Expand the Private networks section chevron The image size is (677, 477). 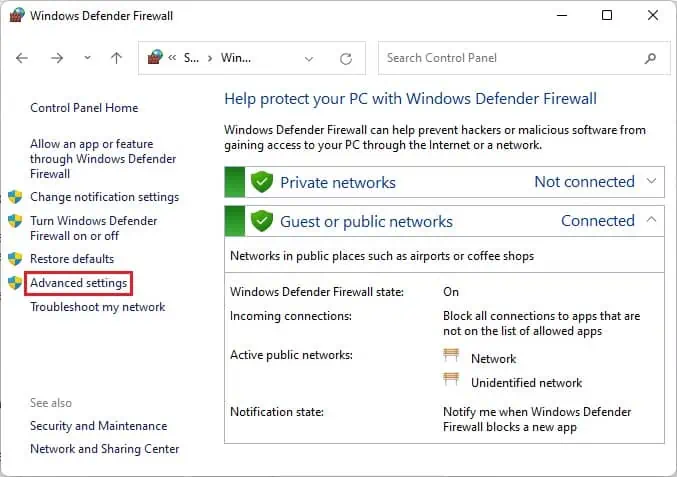[x=651, y=181]
